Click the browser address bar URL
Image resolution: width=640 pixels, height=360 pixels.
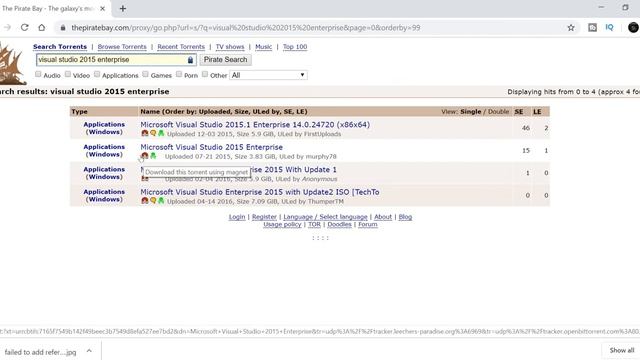245,27
